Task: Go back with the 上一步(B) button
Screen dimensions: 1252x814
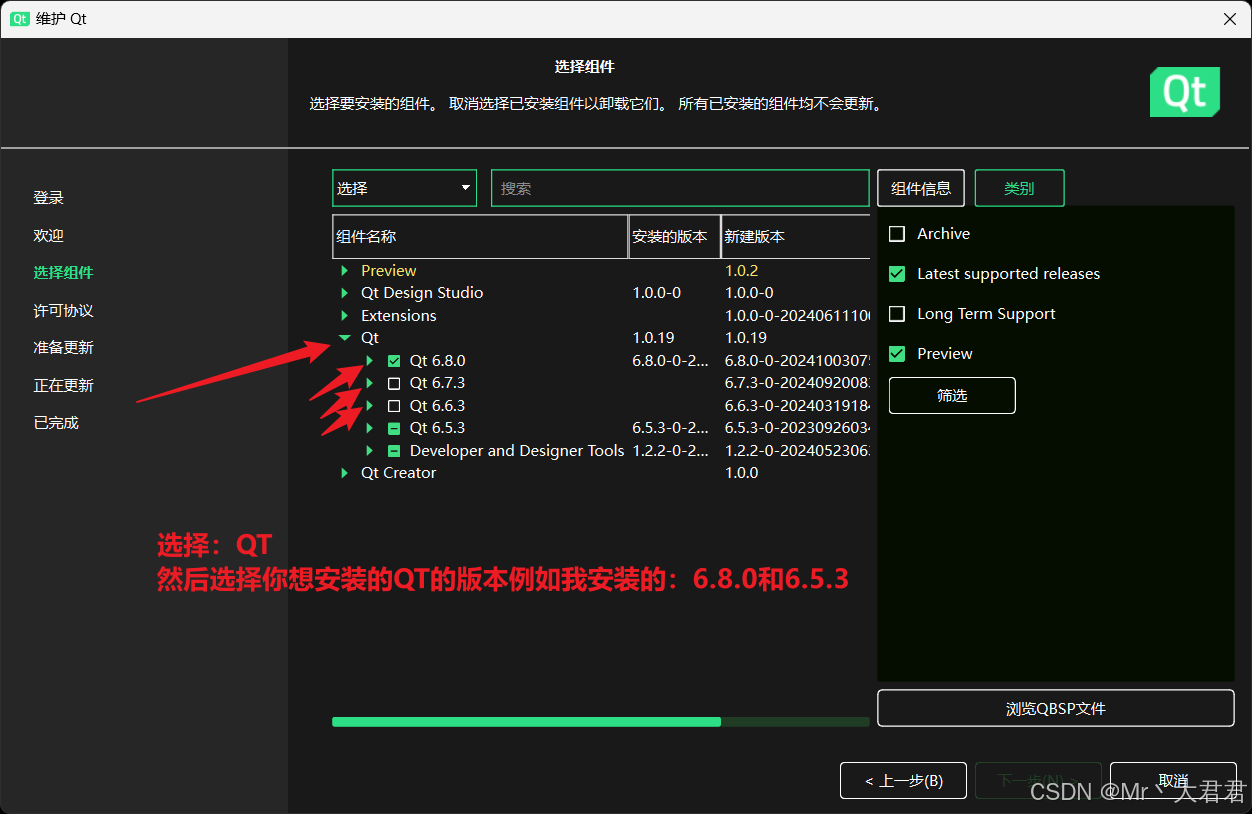Action: (x=903, y=781)
